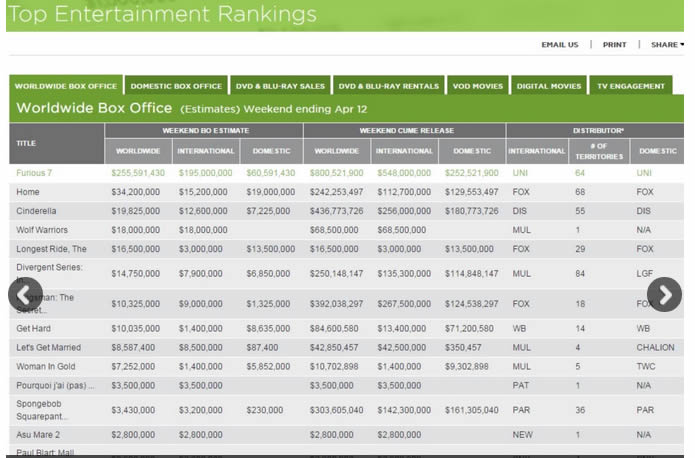Click the # of Territories column header

point(599,151)
